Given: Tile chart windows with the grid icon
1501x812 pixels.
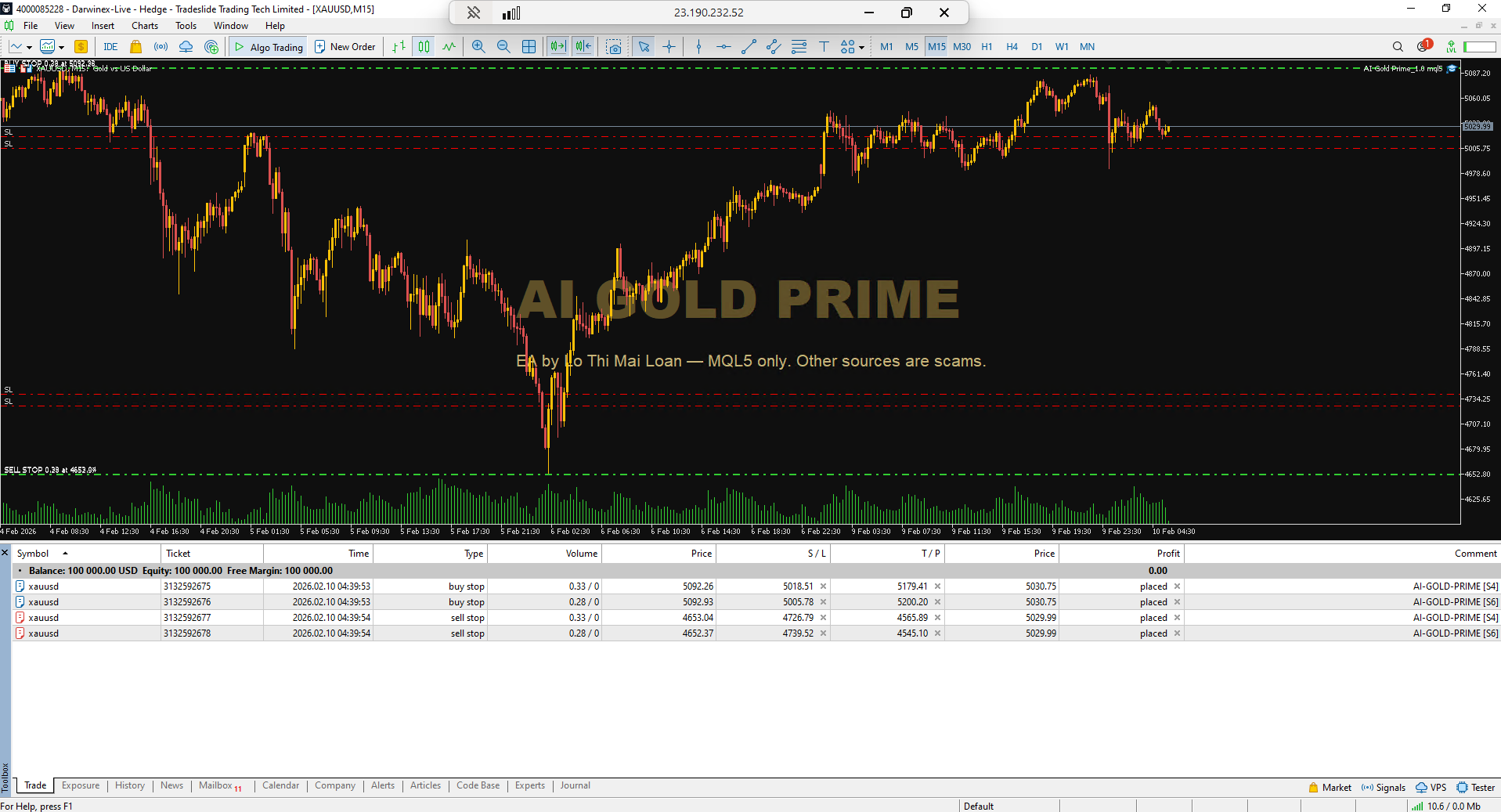Looking at the screenshot, I should [x=529, y=47].
